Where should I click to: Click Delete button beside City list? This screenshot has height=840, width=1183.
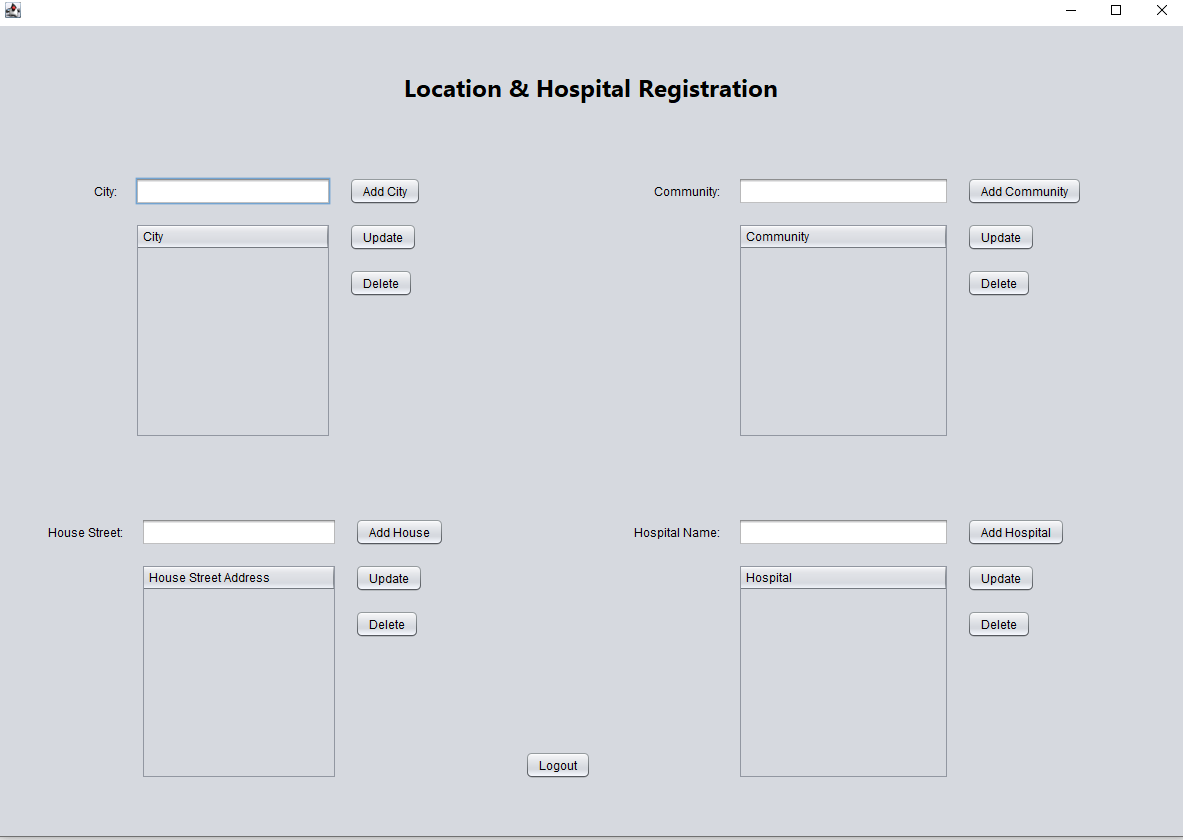380,283
